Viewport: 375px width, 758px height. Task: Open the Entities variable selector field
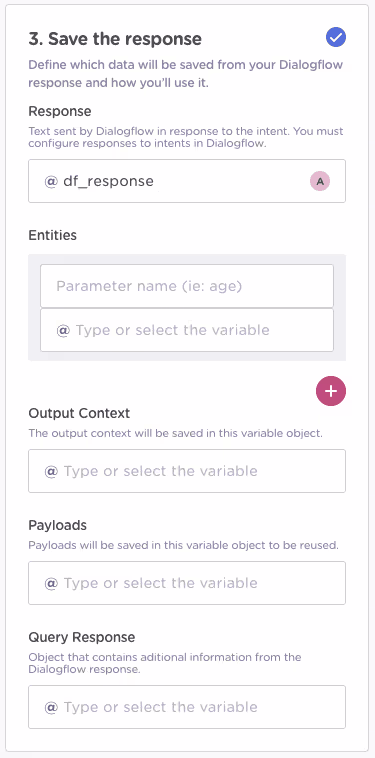click(187, 330)
